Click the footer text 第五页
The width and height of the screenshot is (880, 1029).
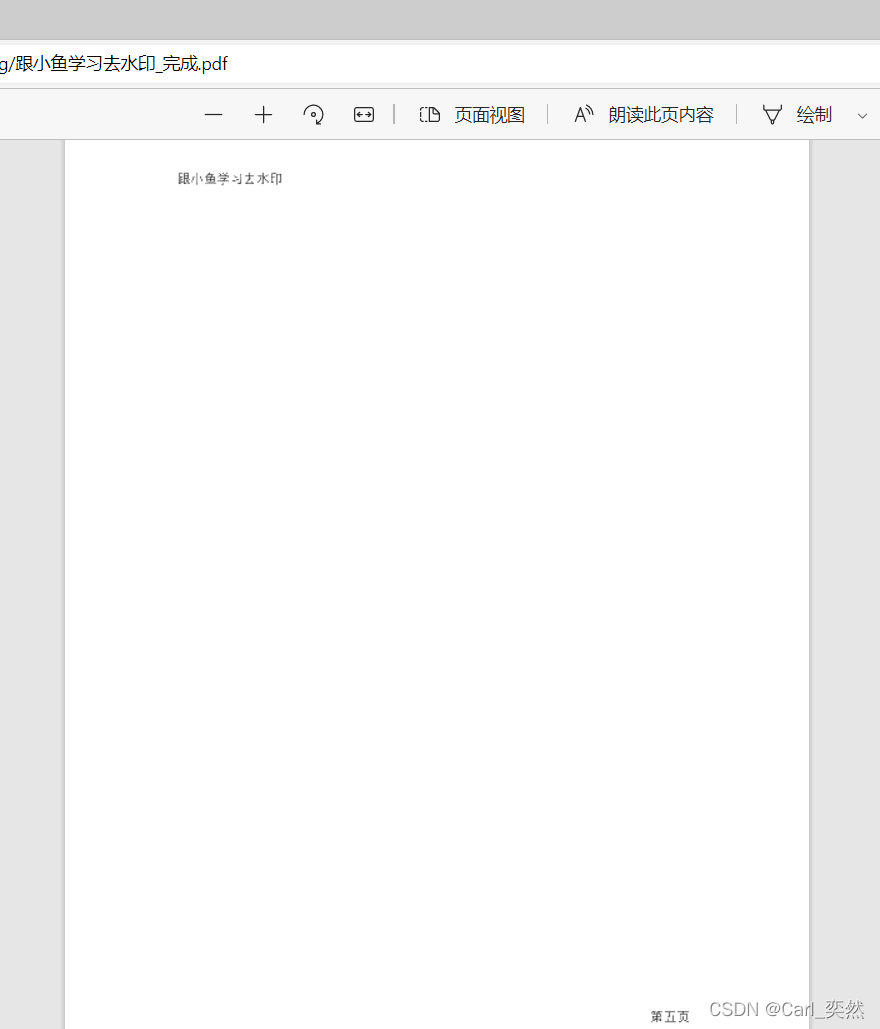click(x=670, y=1017)
